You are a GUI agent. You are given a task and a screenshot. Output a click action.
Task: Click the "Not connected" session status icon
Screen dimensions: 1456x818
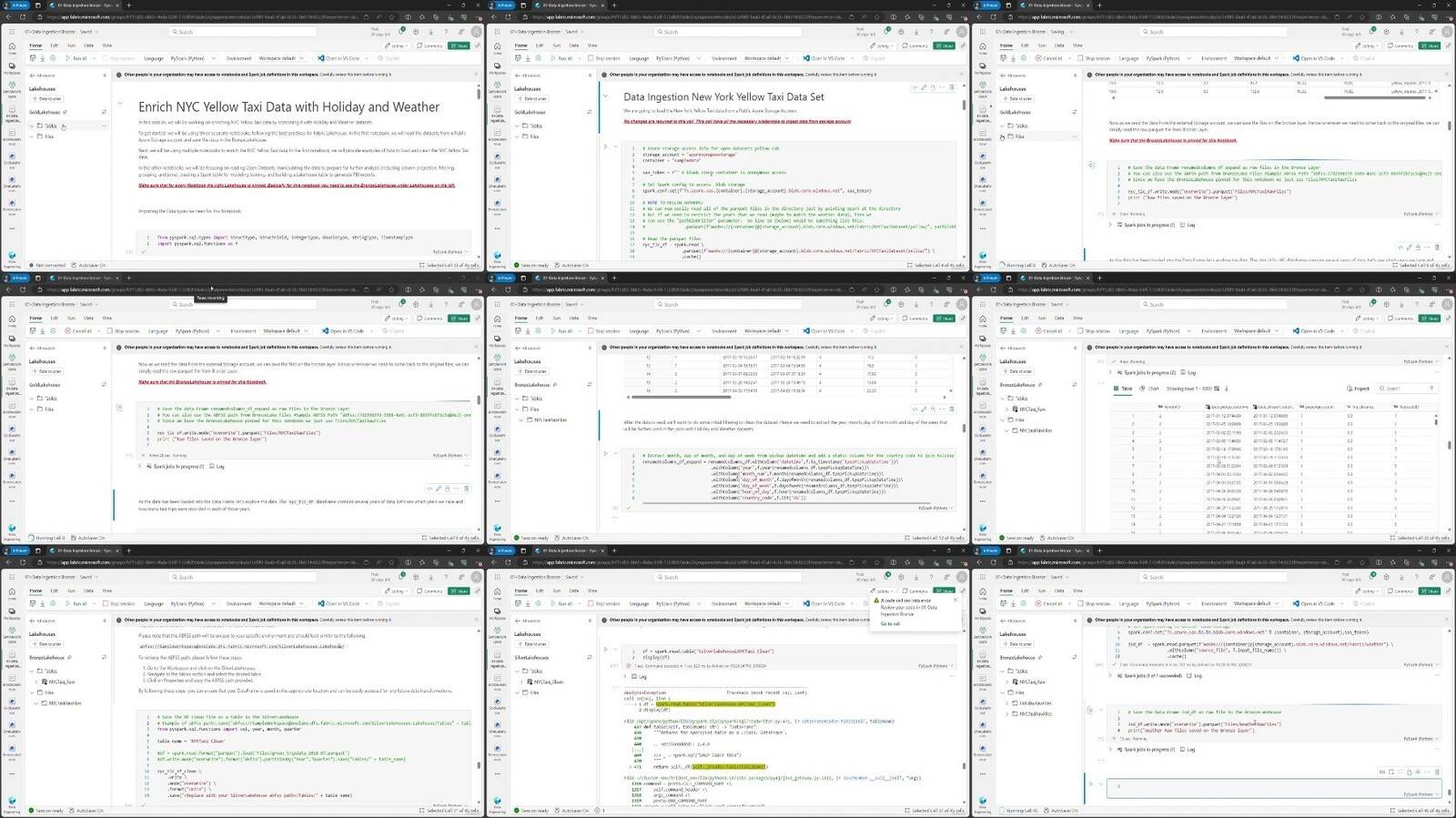pyautogui.click(x=31, y=266)
